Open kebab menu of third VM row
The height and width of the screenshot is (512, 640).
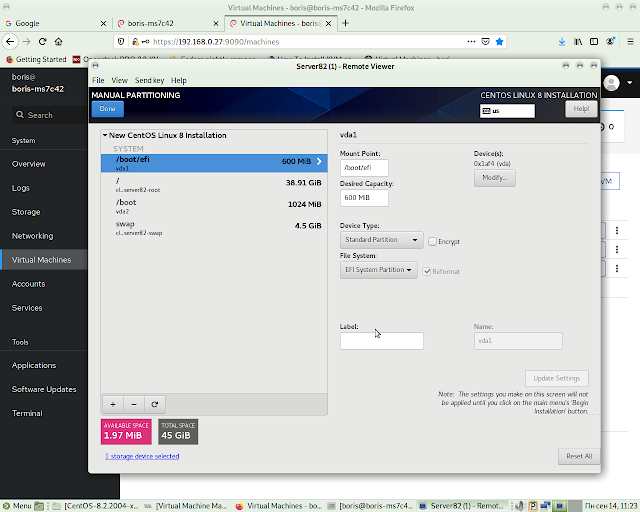click(x=617, y=268)
